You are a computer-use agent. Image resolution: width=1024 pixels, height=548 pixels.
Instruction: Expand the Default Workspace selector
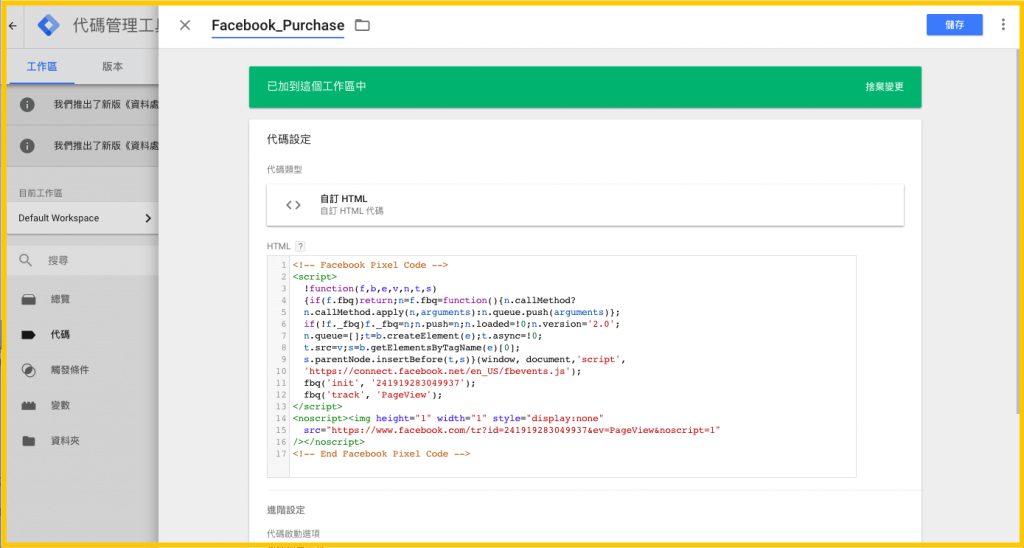(83, 218)
